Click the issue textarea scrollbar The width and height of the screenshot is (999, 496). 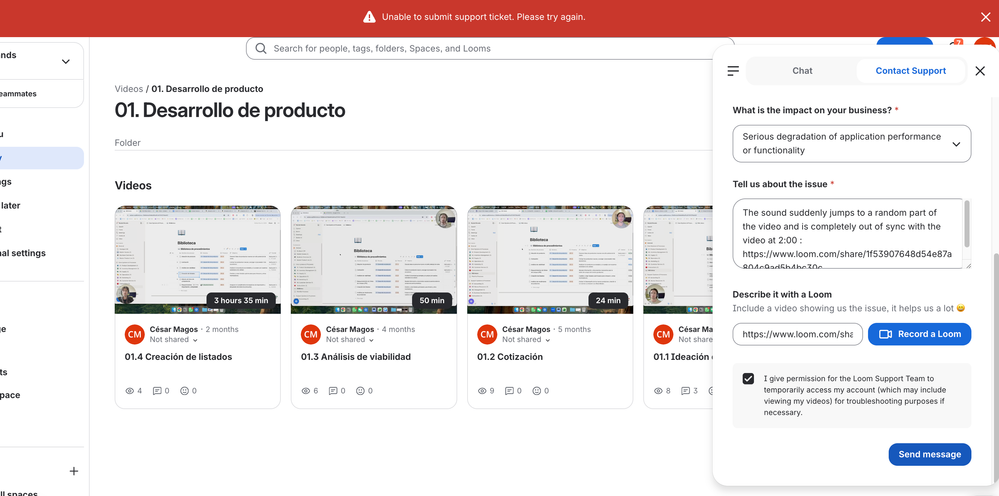pos(967,223)
